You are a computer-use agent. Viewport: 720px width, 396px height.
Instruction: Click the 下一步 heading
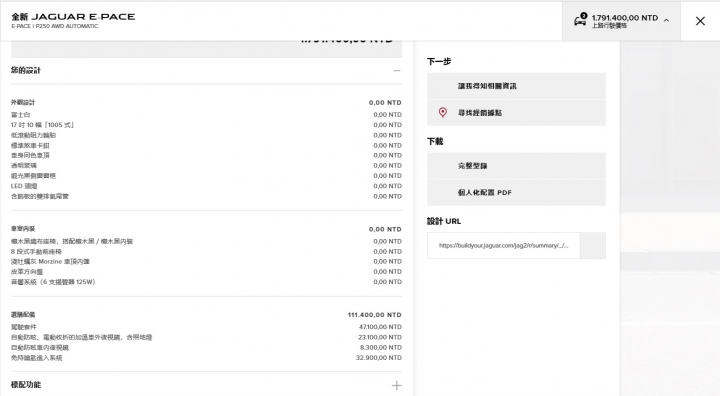click(439, 62)
